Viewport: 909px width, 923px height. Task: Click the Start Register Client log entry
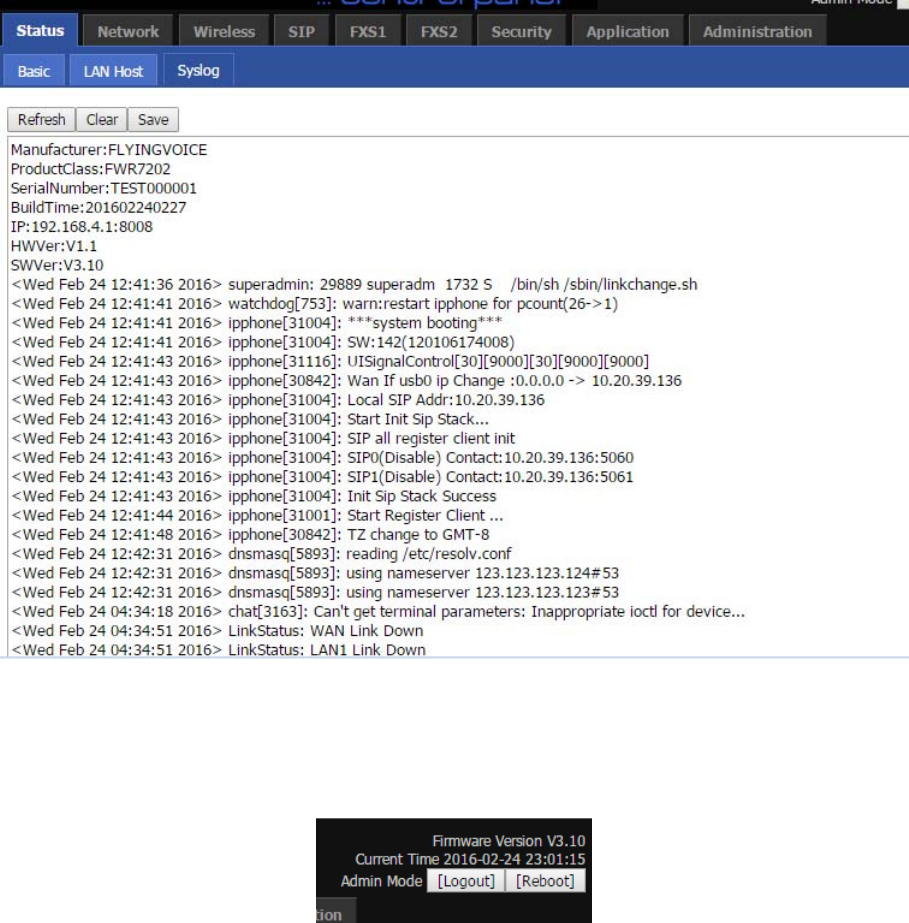(257, 515)
